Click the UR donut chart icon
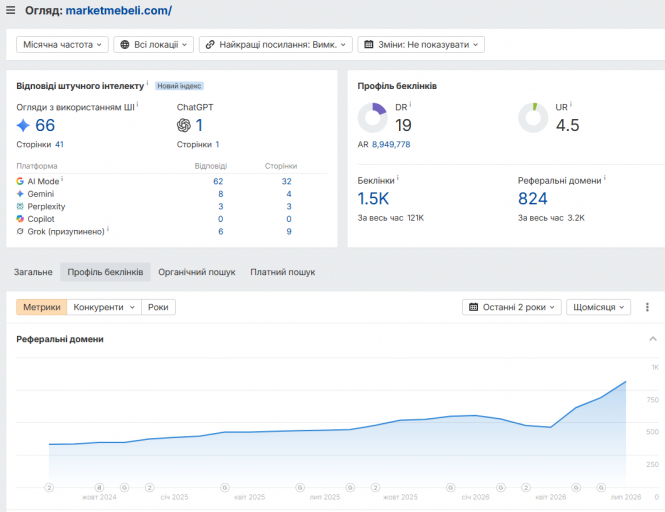Viewport: 665px width, 512px height. coord(533,118)
